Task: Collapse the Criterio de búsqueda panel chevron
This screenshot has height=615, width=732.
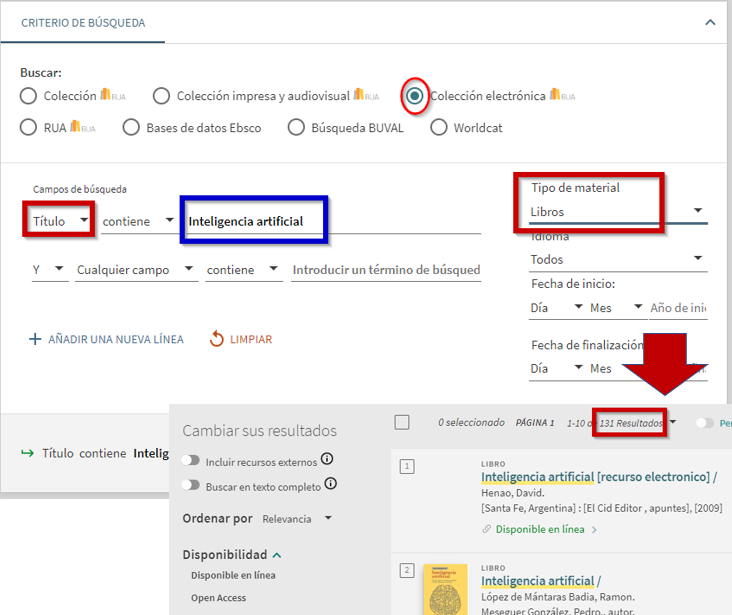Action: tap(710, 22)
